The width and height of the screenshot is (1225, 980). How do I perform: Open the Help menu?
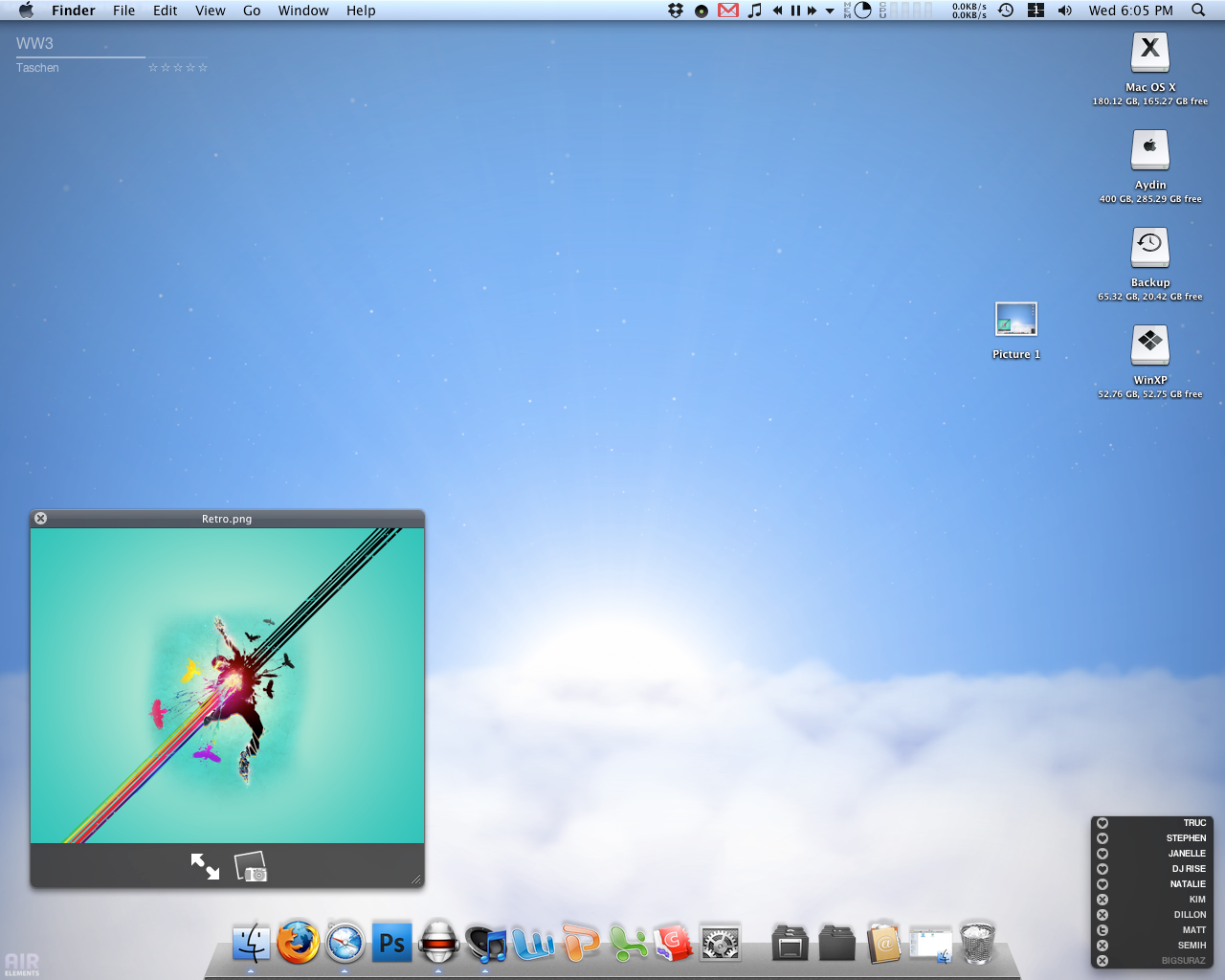tap(361, 11)
